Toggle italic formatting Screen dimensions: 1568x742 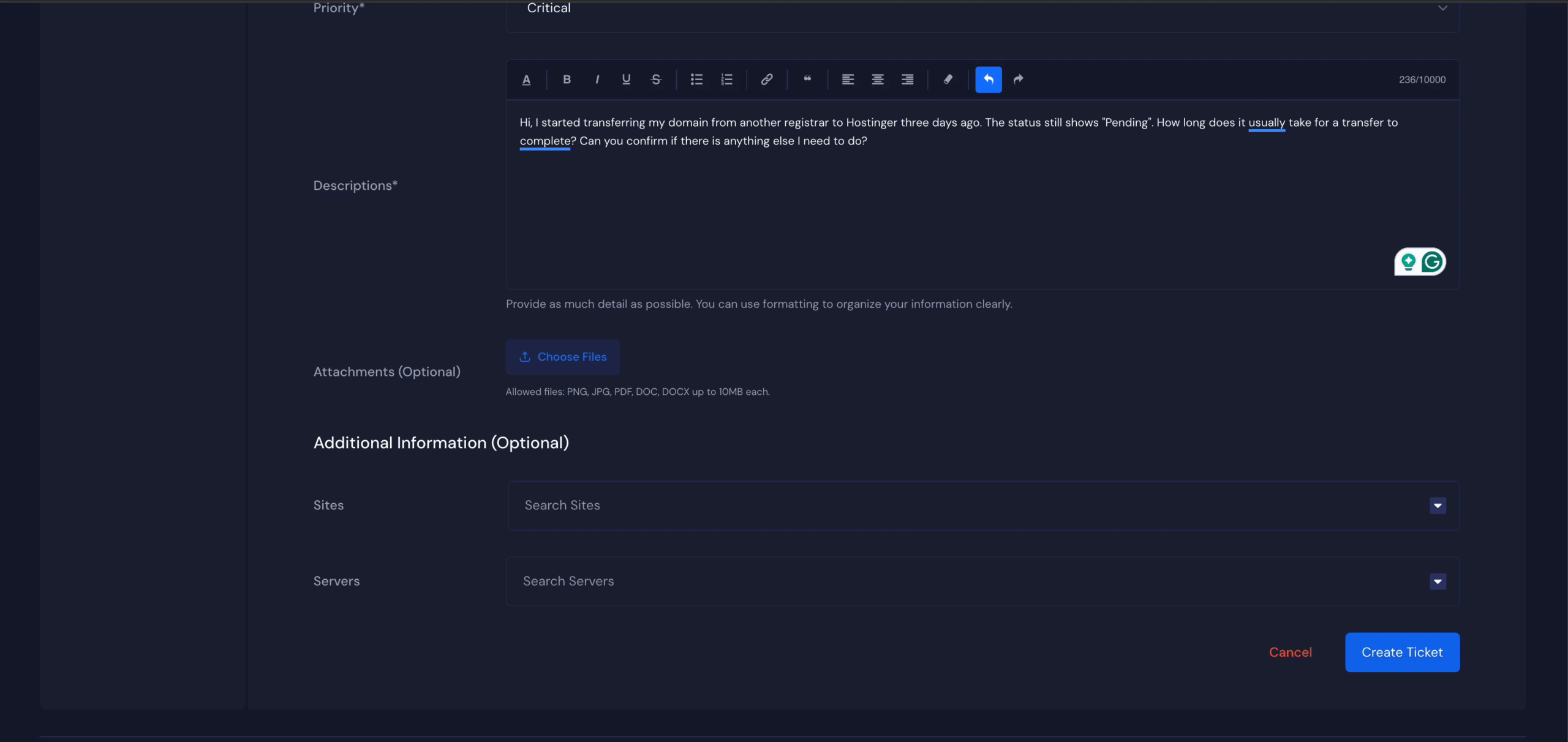coord(597,80)
